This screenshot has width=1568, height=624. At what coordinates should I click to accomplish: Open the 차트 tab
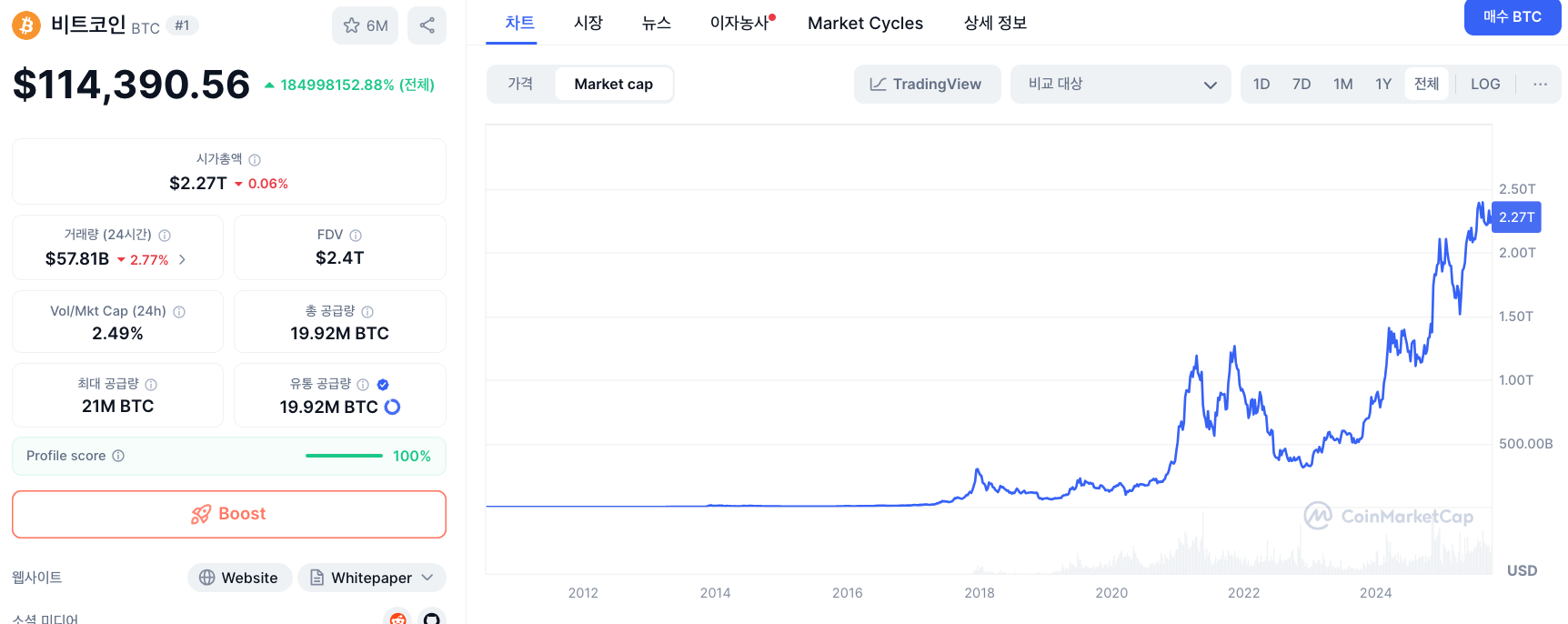tap(519, 23)
